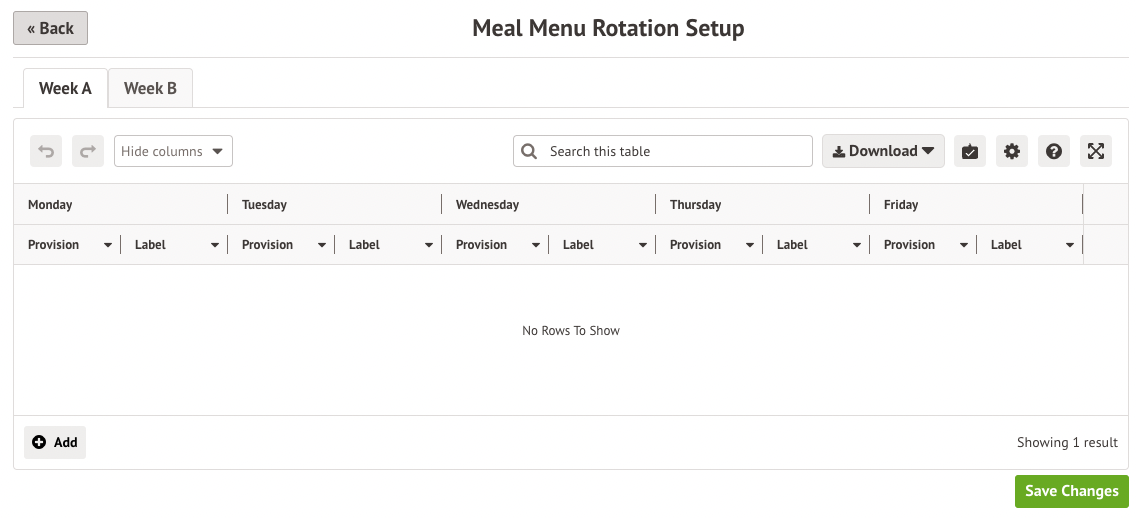This screenshot has height=518, width=1136.
Task: Click the undo arrow icon
Action: (46, 151)
